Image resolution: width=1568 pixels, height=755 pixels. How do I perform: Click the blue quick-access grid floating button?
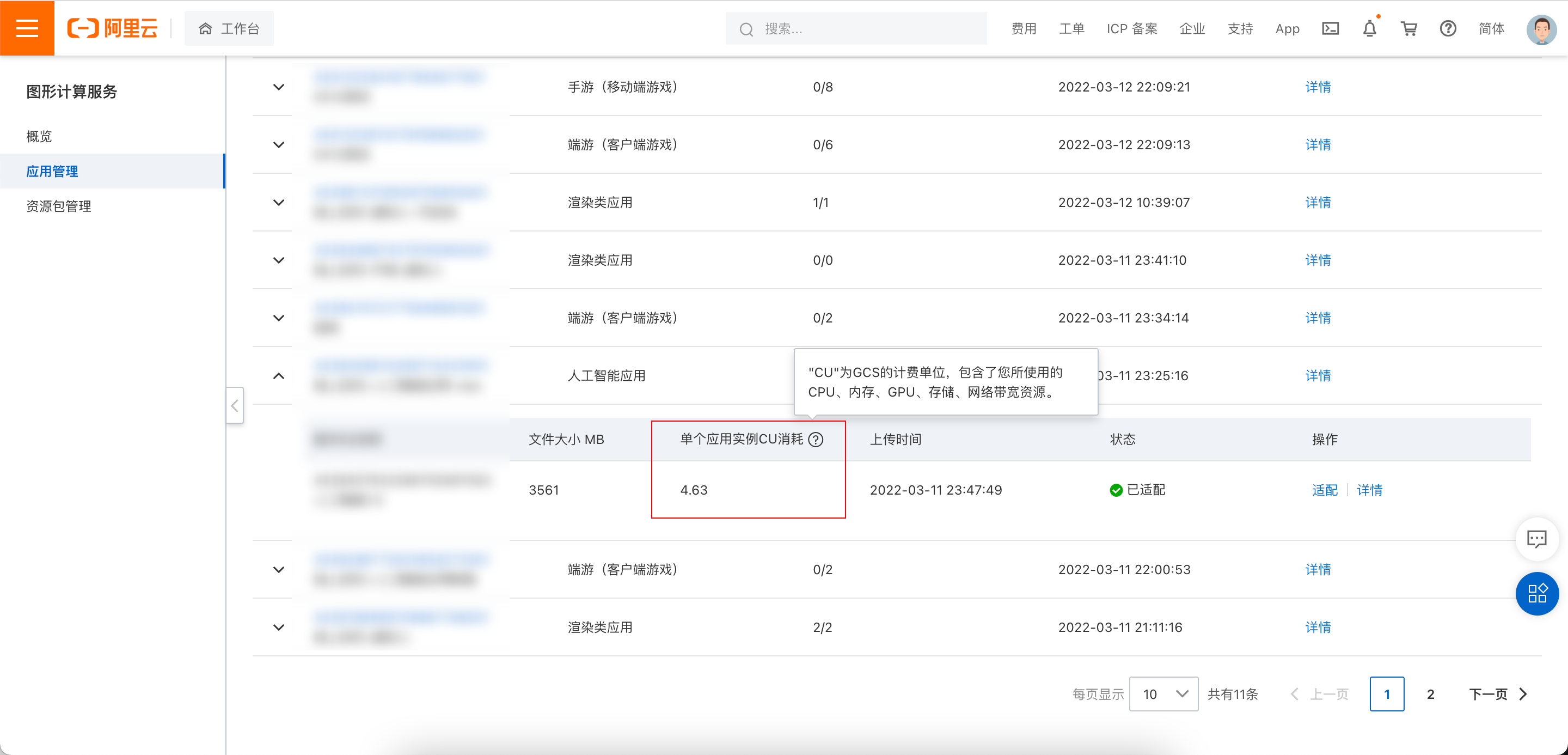pos(1536,594)
